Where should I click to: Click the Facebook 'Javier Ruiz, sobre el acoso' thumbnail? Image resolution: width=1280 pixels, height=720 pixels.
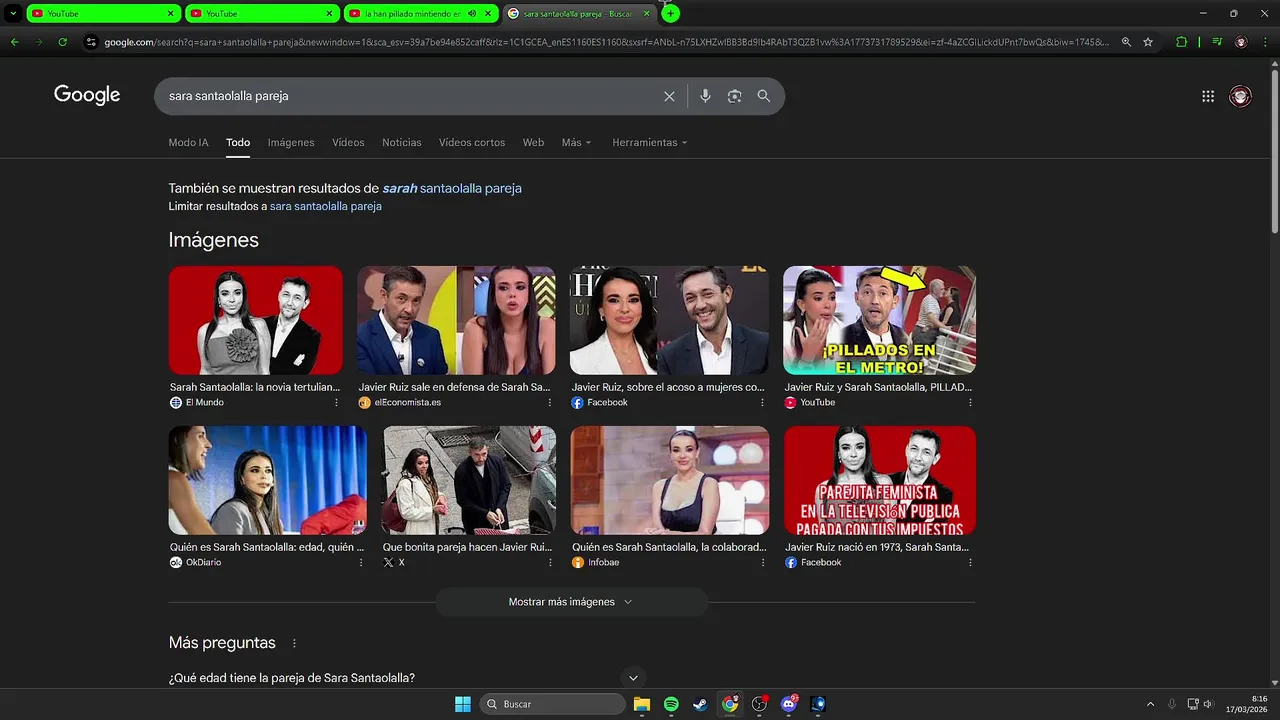pyautogui.click(x=669, y=320)
